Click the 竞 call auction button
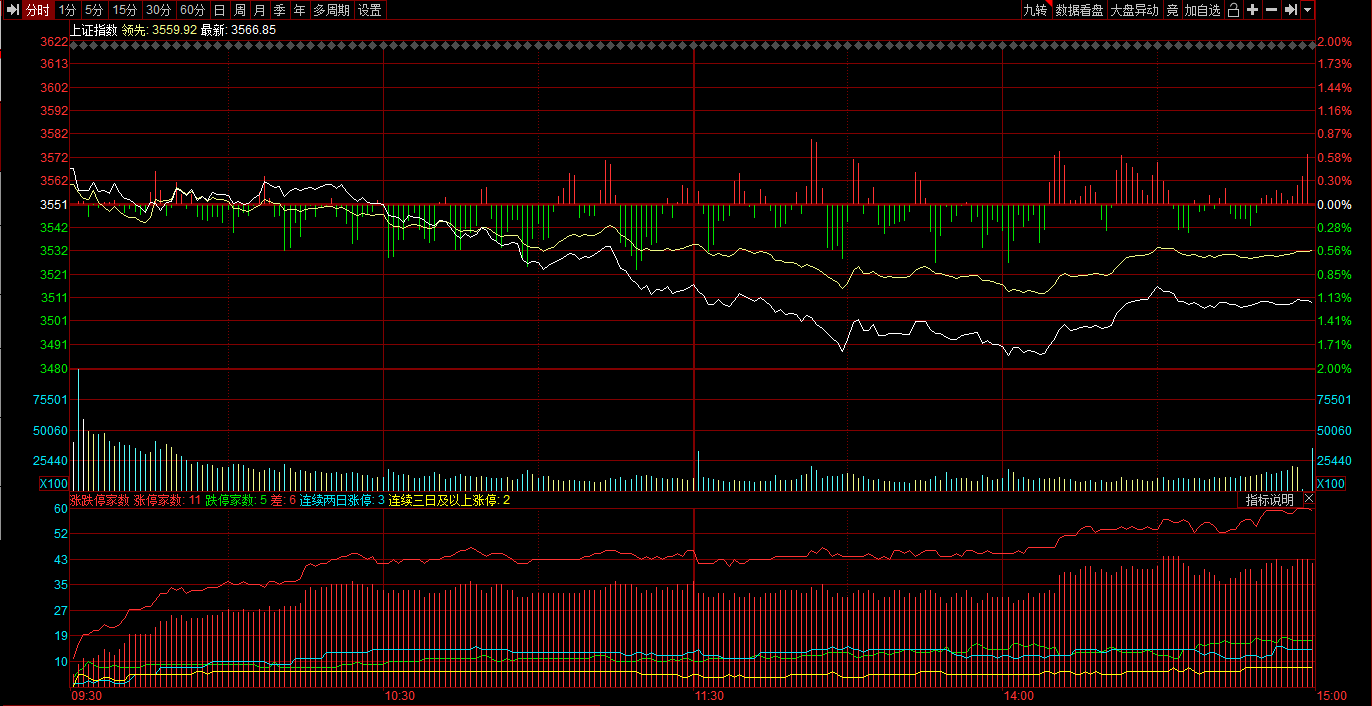Image resolution: width=1372 pixels, height=706 pixels. click(x=1172, y=10)
